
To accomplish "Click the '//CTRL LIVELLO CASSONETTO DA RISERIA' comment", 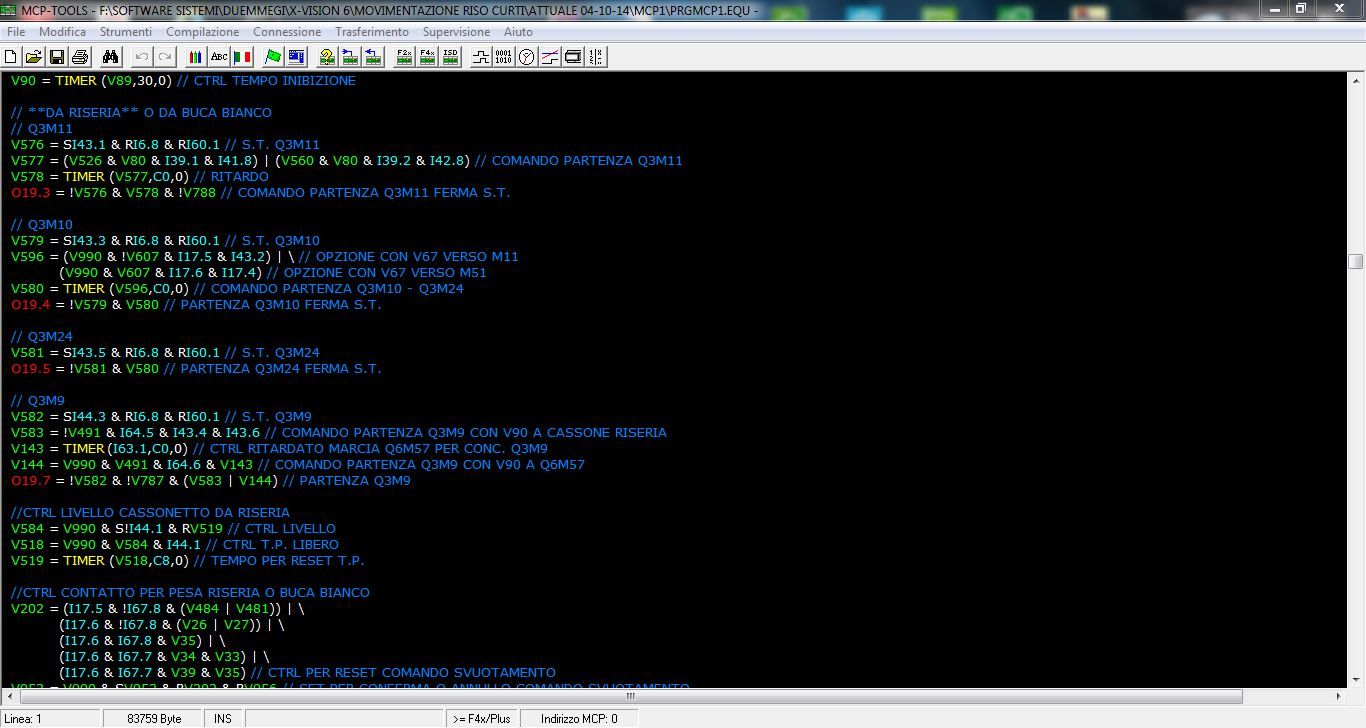I will (x=150, y=513).
